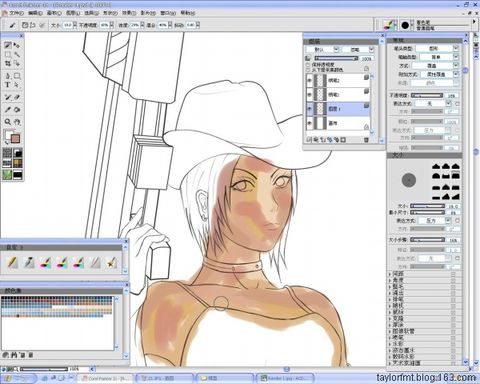Select the Cloner tool
This screenshot has width=480, height=384.
(x=7, y=97)
